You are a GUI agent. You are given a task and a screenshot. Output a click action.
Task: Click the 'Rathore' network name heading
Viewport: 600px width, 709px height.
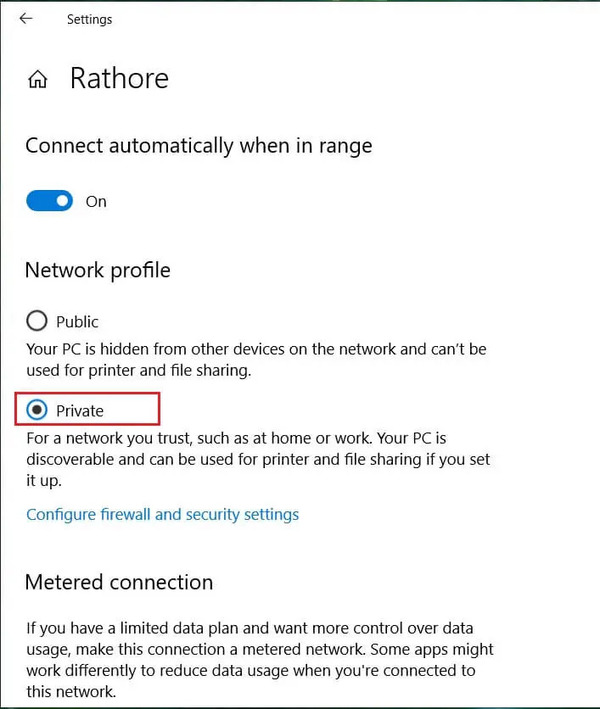pos(119,78)
